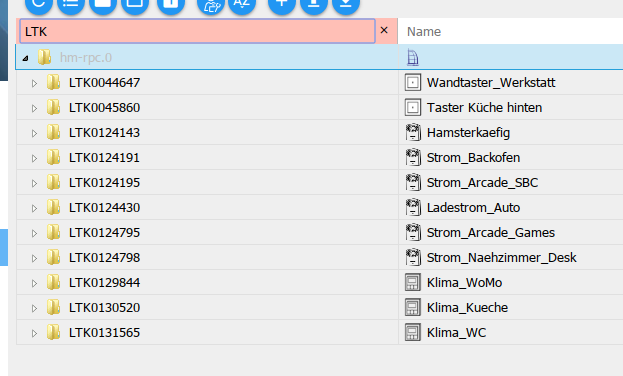Expand the LTK0124191 node

34,158
